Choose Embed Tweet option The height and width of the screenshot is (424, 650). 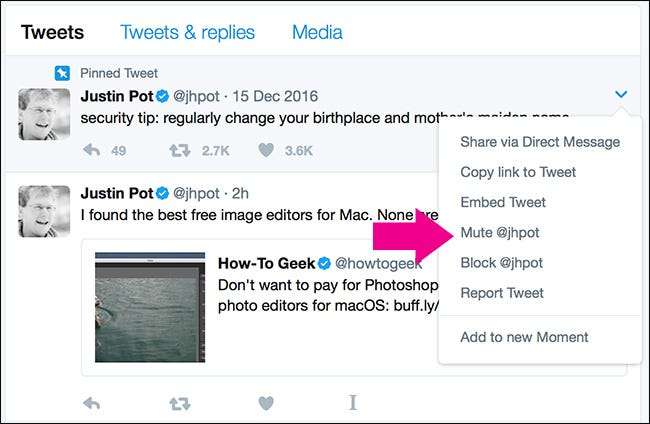pyautogui.click(x=503, y=202)
